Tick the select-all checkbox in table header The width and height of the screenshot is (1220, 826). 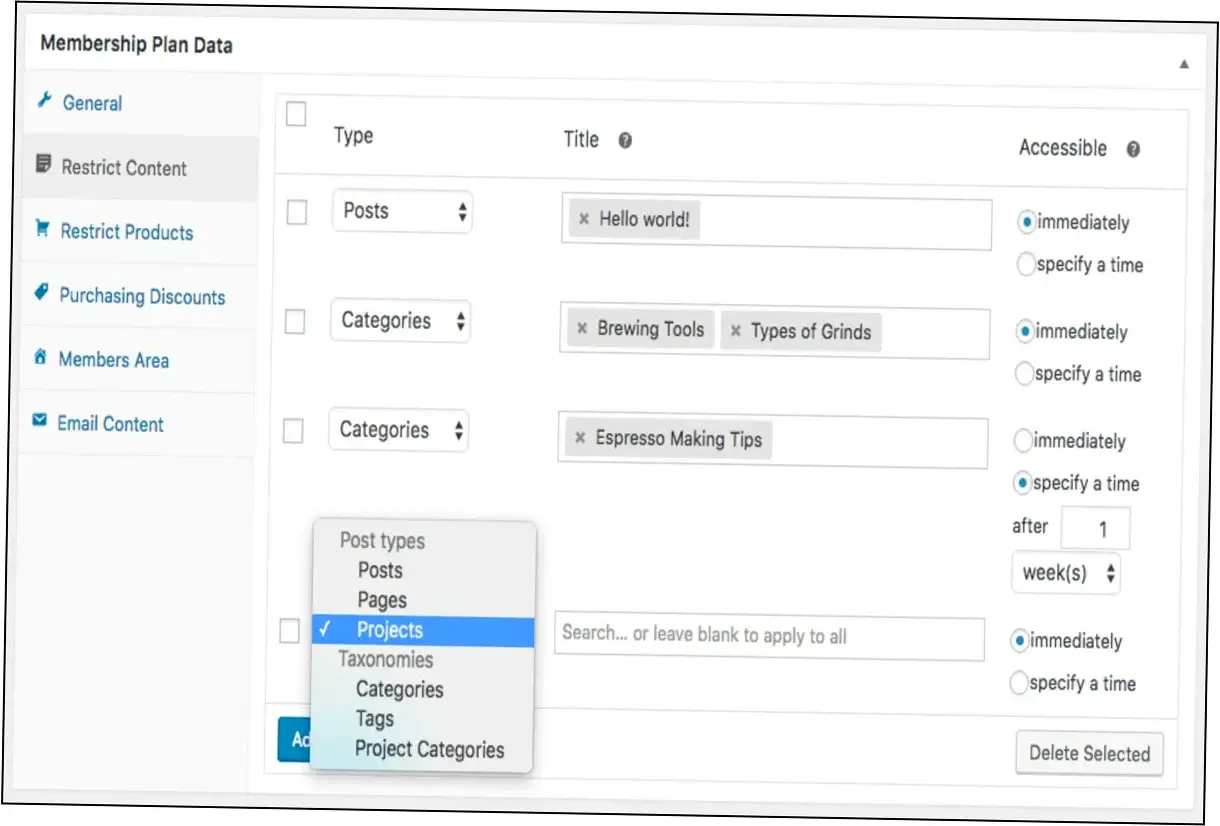(296, 115)
